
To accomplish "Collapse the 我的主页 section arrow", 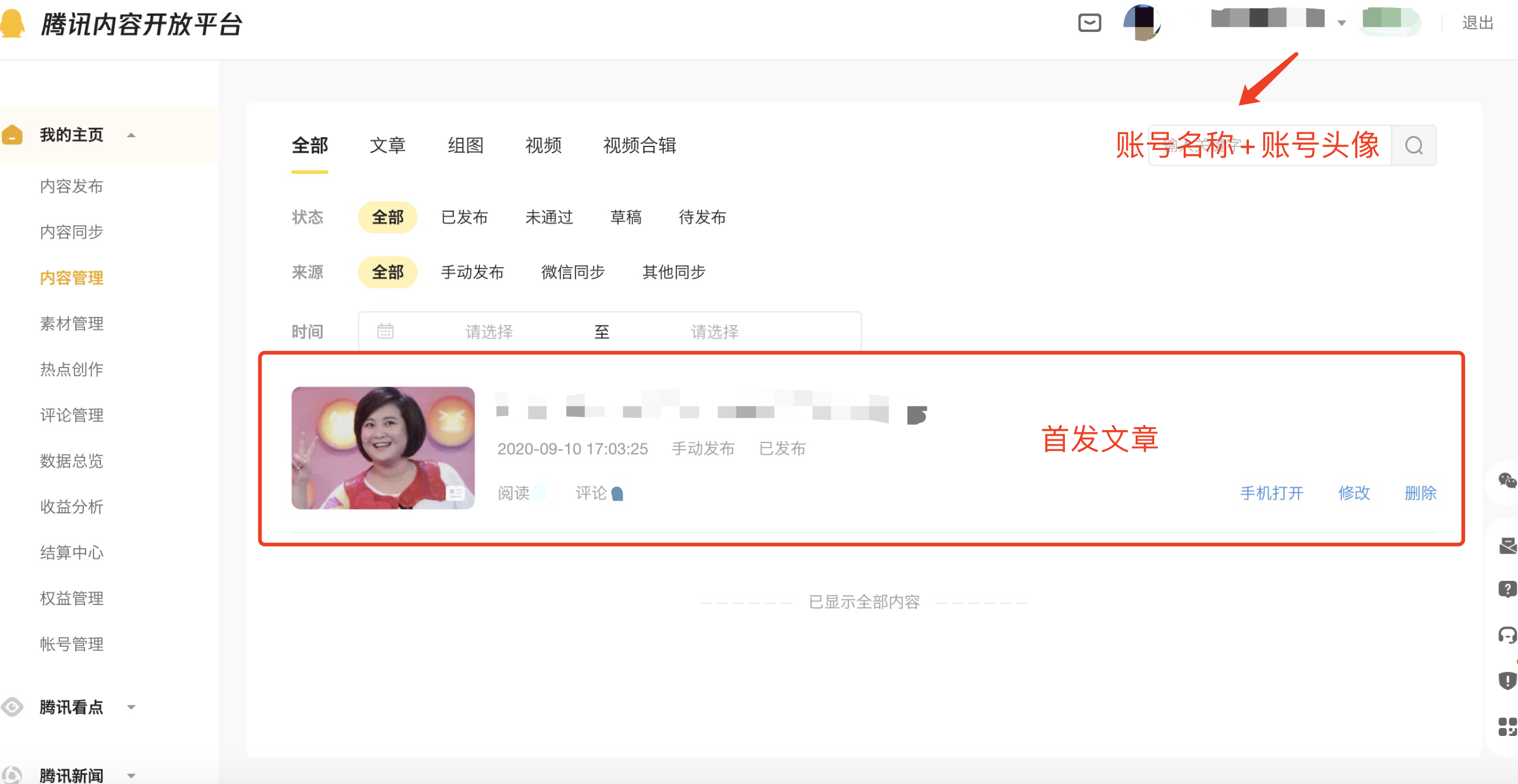I will coord(131,135).
